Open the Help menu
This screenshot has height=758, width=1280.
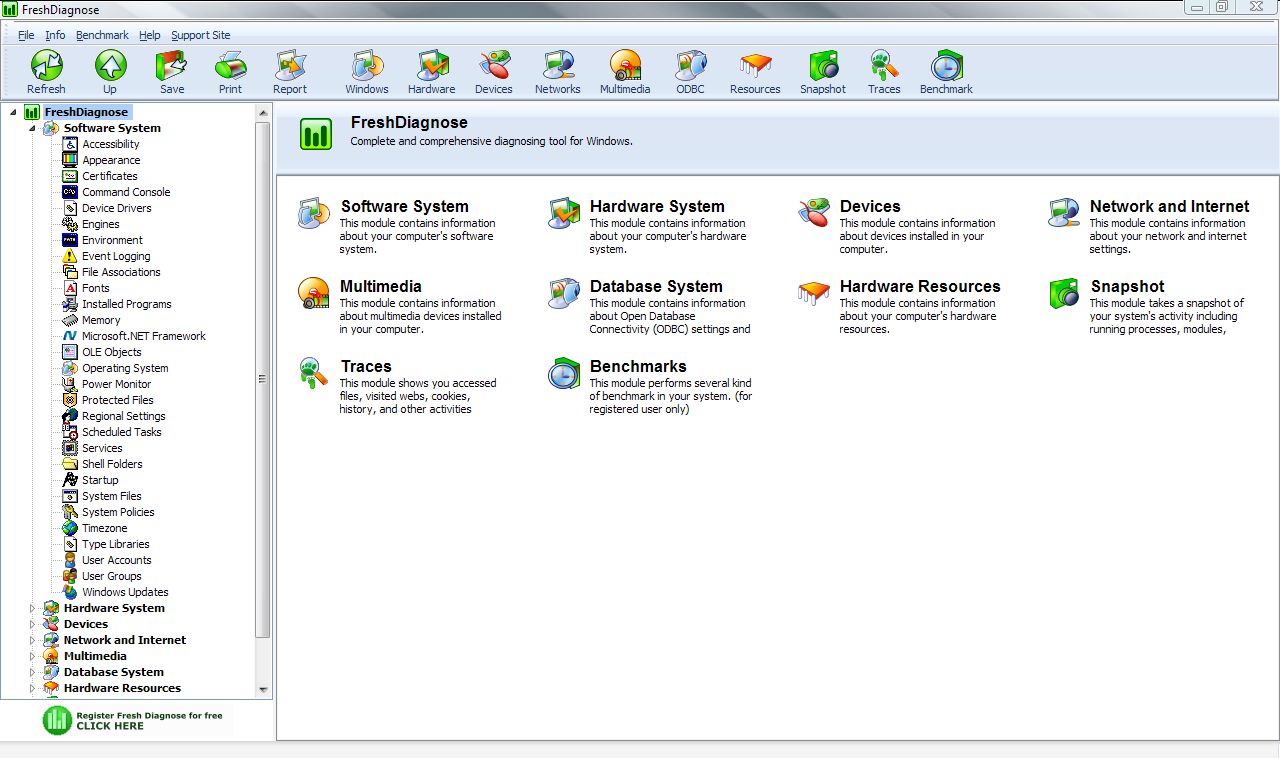(x=150, y=35)
